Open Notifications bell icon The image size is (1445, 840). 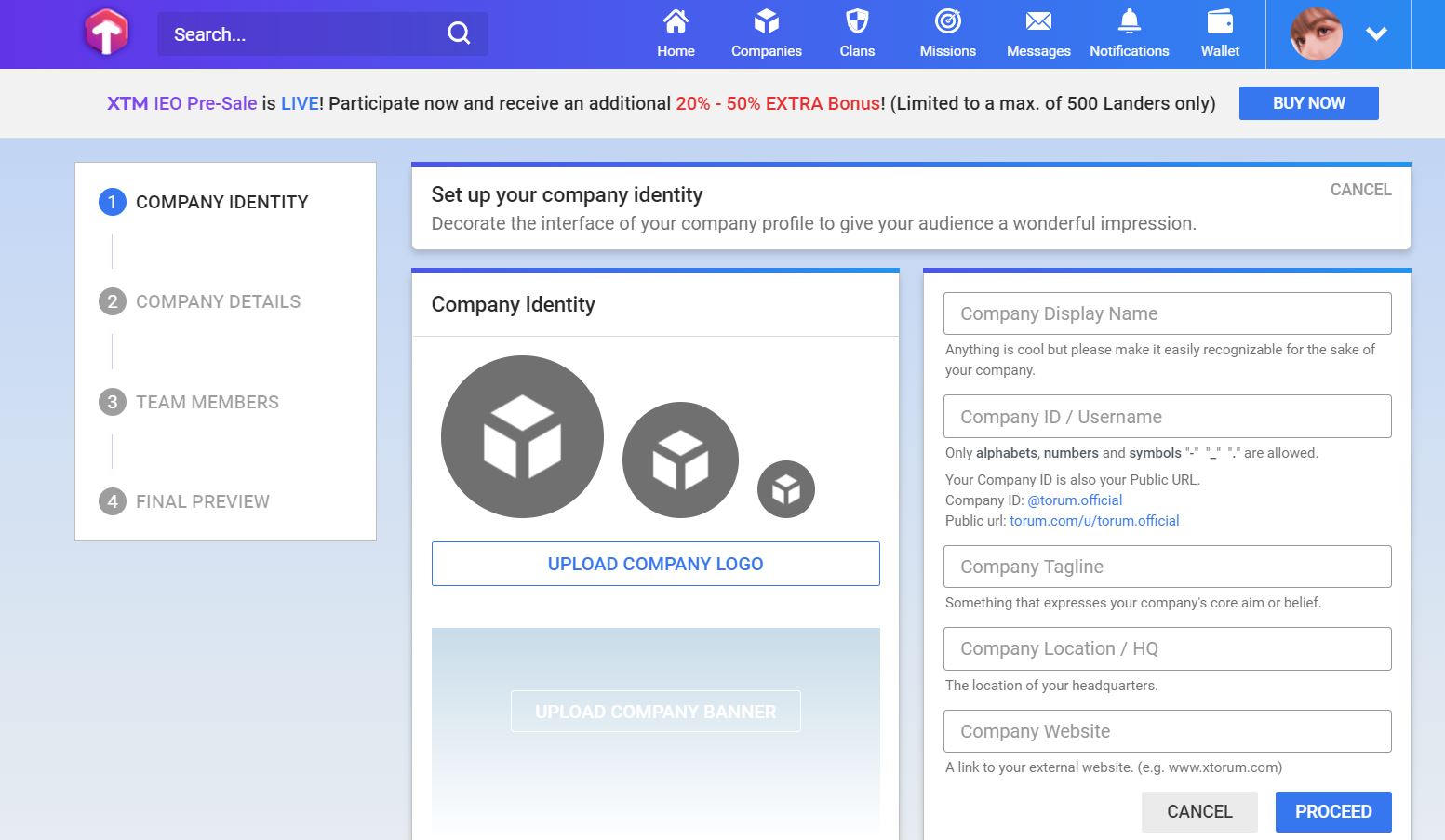(1129, 21)
